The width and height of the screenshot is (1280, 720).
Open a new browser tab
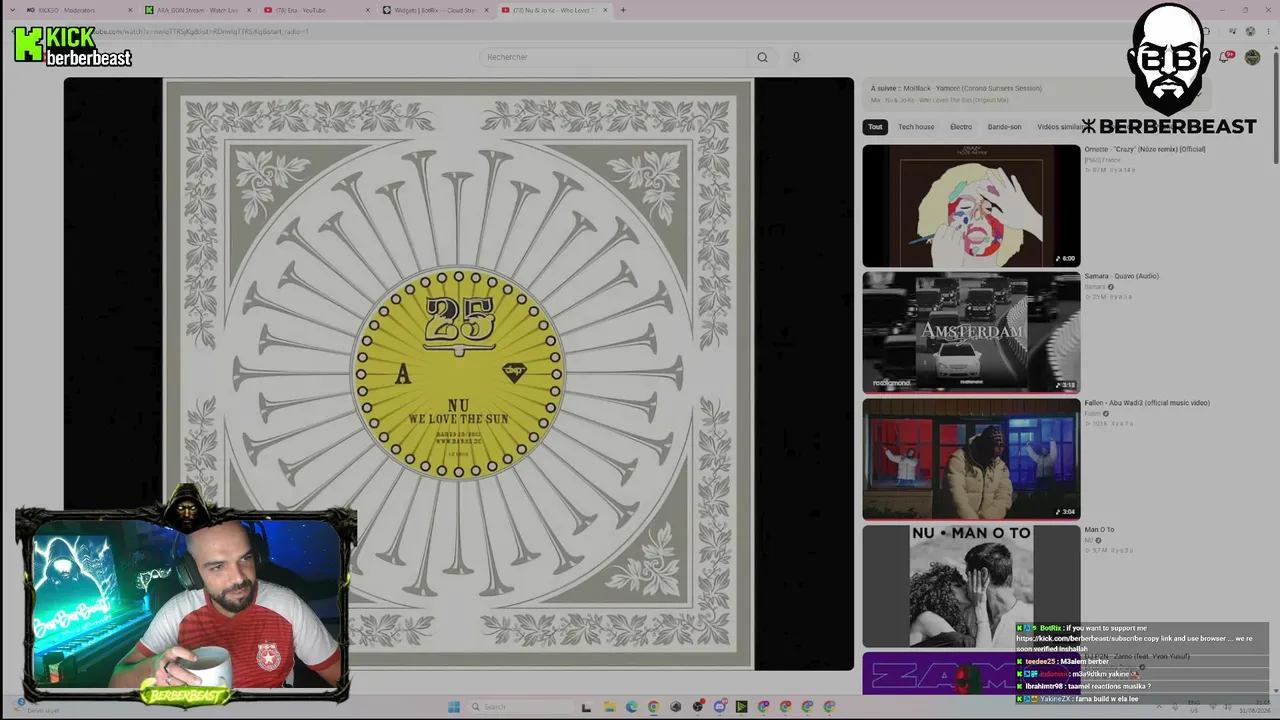pyautogui.click(x=623, y=10)
